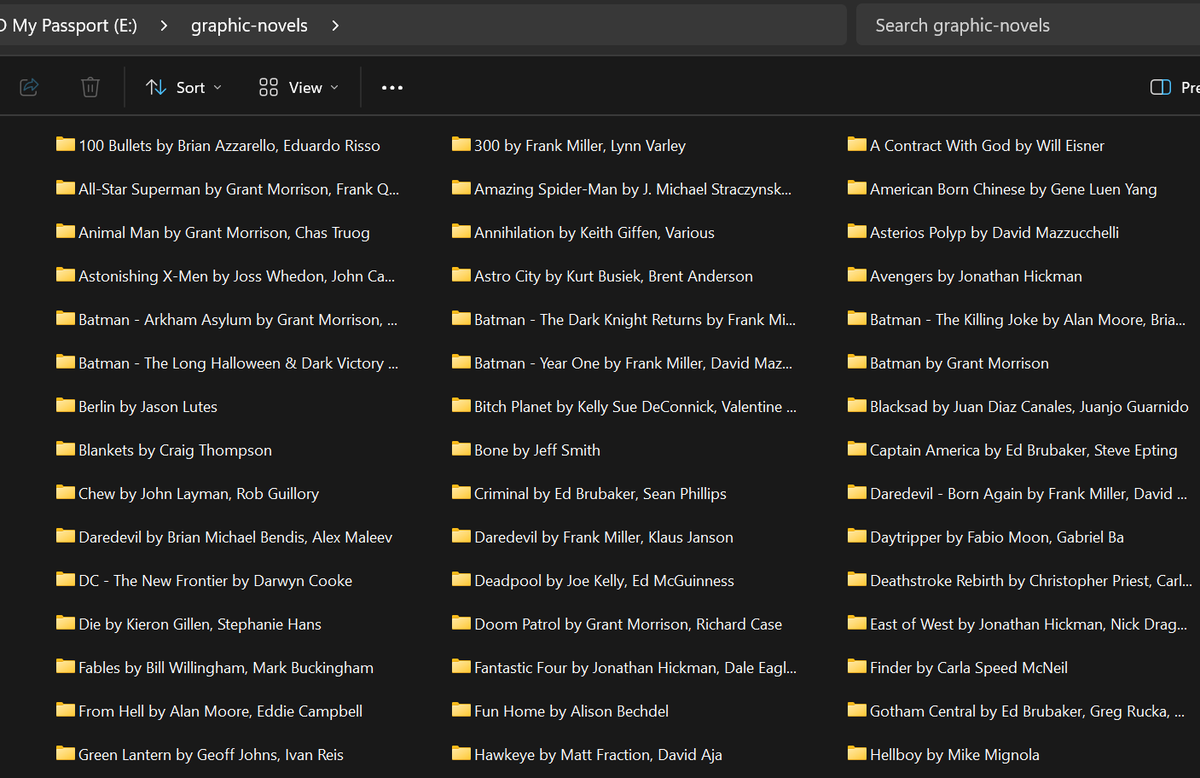Screen dimensions: 1200x778
Task: Select folder icon for Animal Man
Action: coord(66,232)
